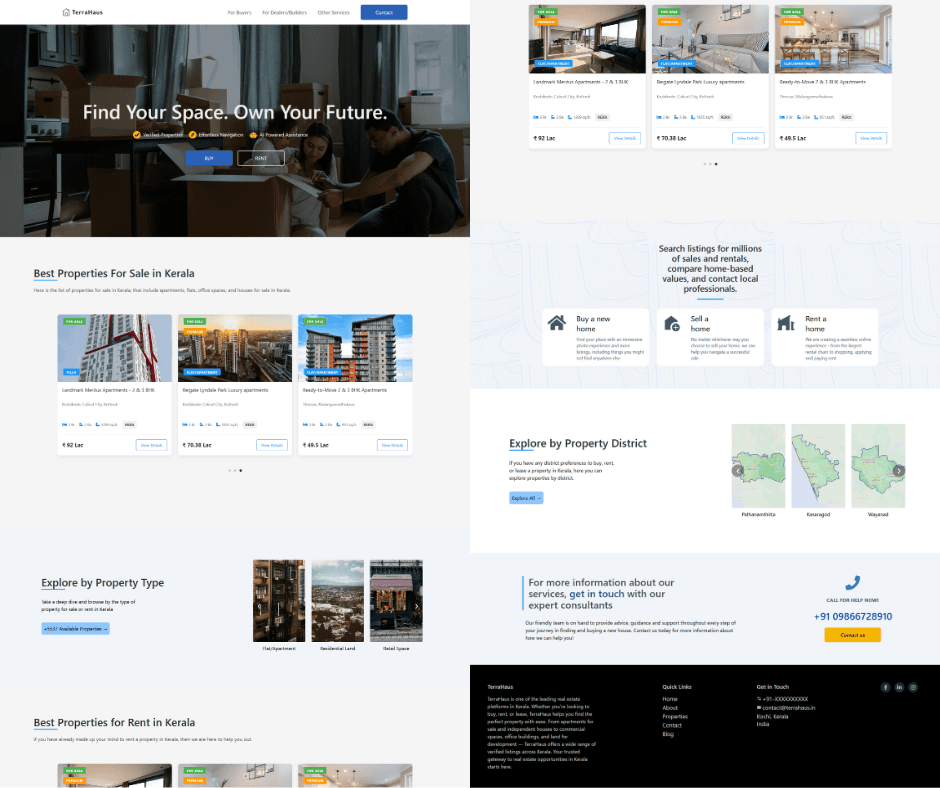This screenshot has width=940, height=788.
Task: Open the LinkedIn icon in the footer
Action: [899, 687]
